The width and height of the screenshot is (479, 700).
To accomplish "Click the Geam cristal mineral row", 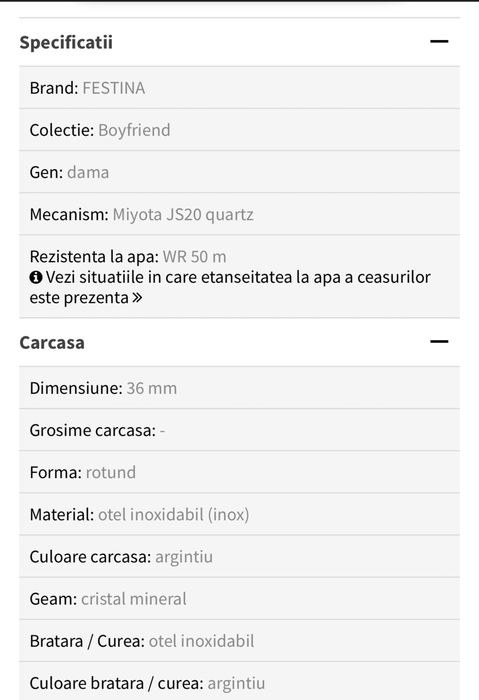I will [x=239, y=599].
